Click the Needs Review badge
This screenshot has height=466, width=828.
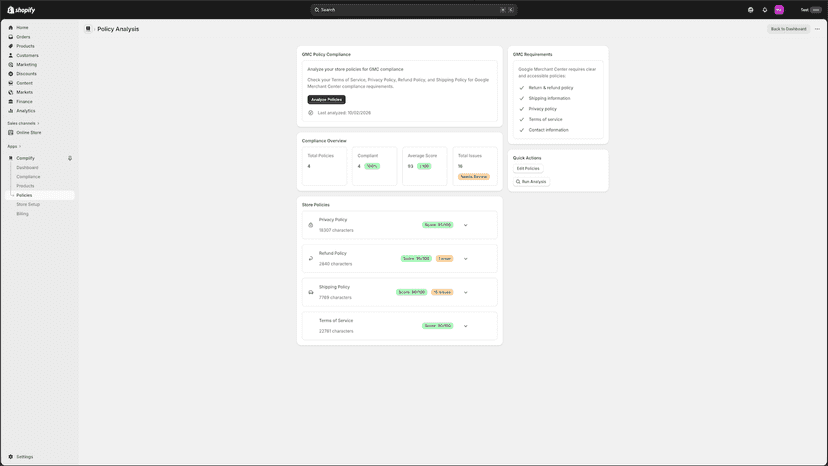click(x=474, y=176)
